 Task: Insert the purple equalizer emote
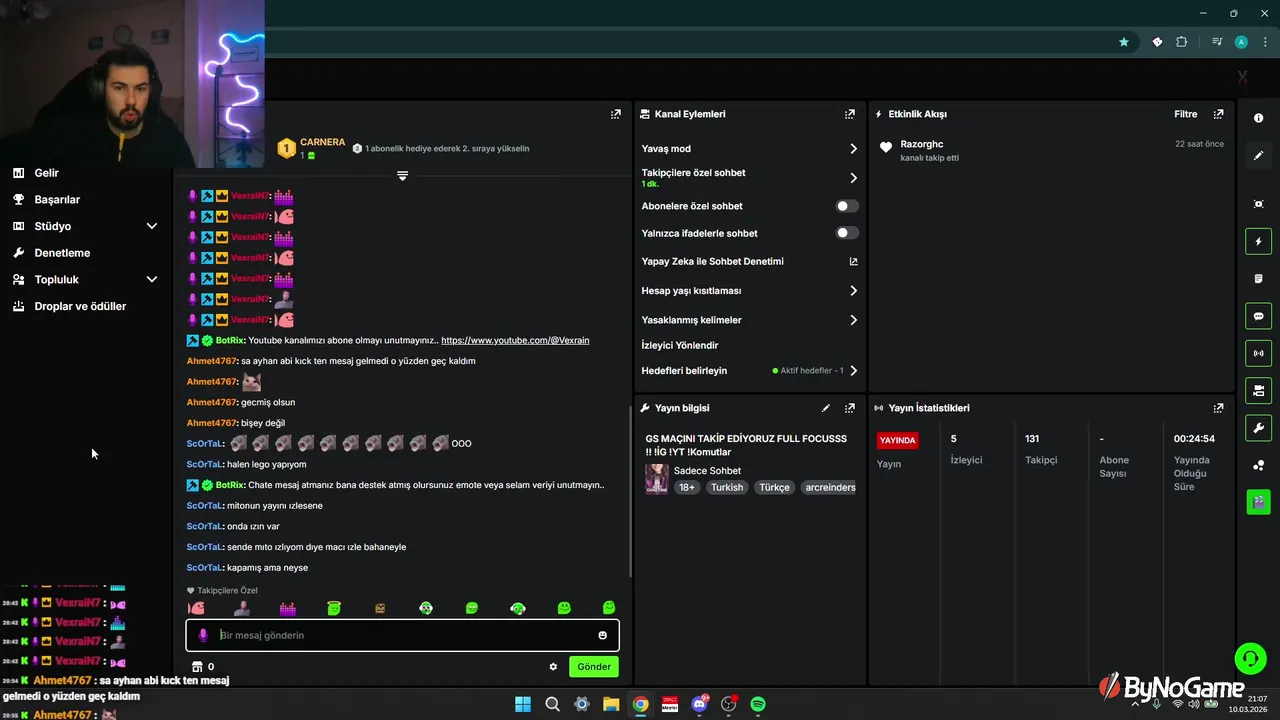(288, 608)
